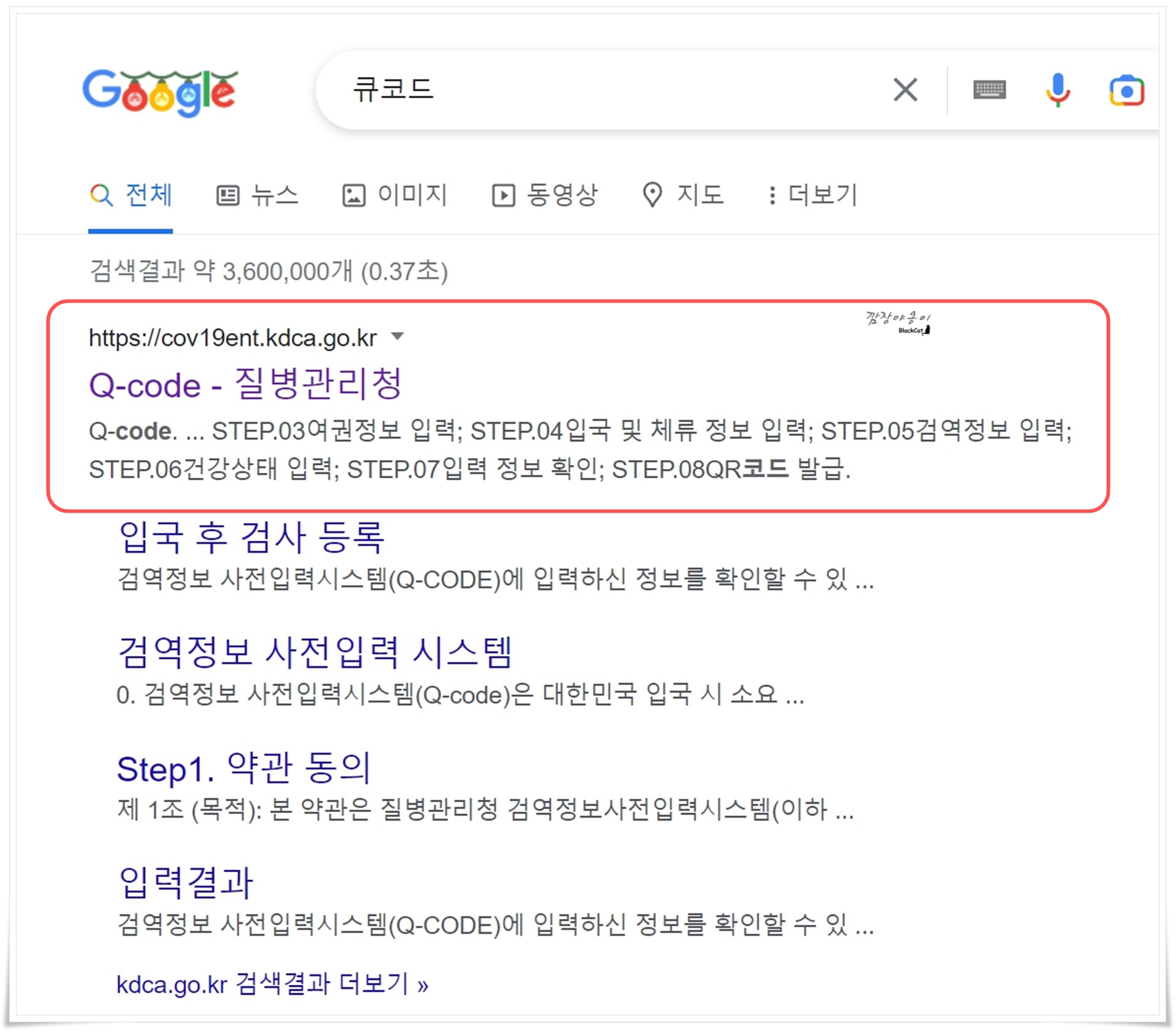Select the 전체 results tab
Screen dimensions: 1176x1032
(x=130, y=196)
